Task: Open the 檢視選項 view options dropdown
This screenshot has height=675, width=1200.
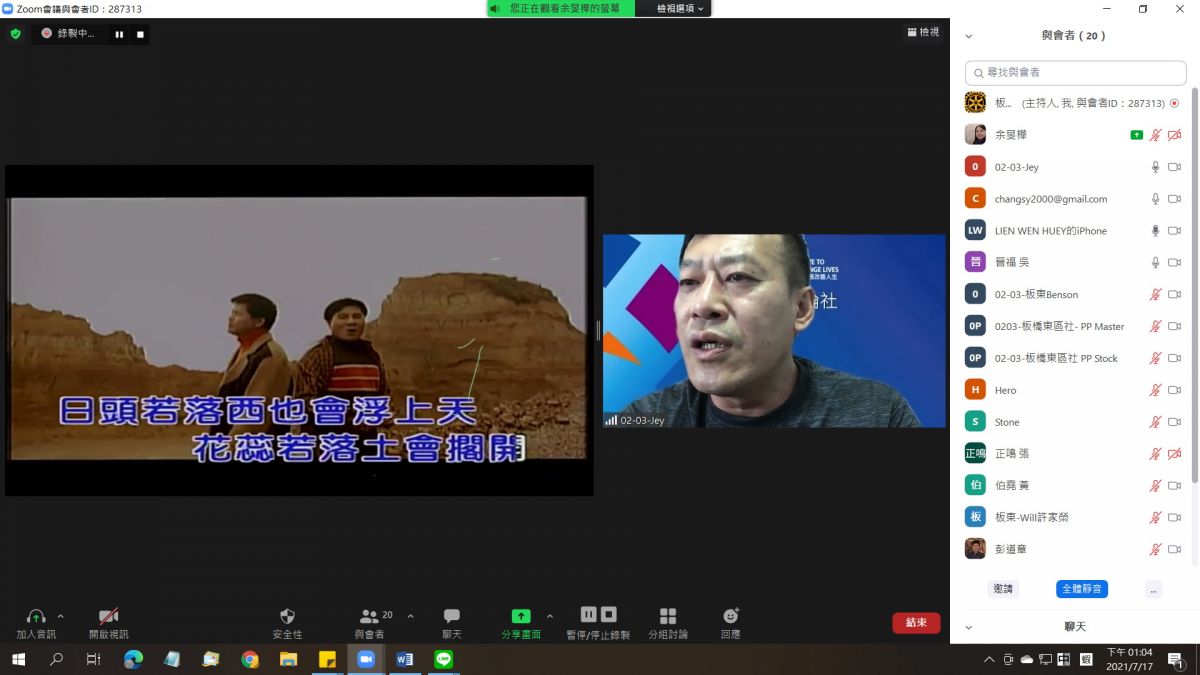Action: click(681, 8)
